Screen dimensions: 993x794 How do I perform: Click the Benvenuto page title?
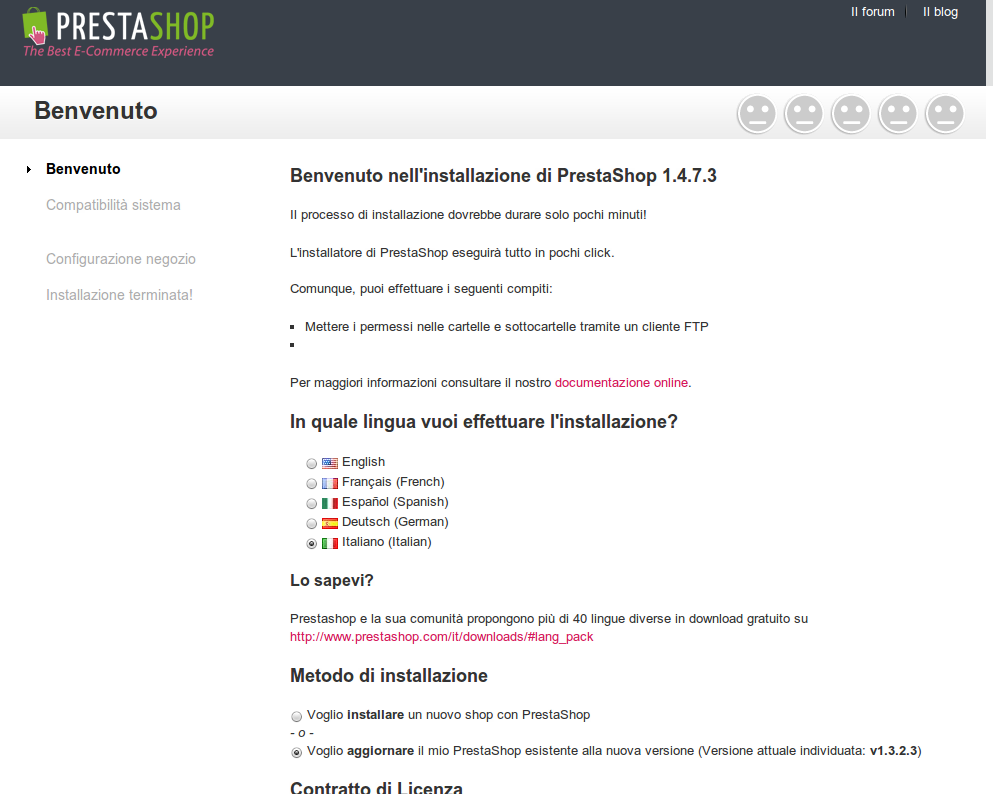pos(96,111)
